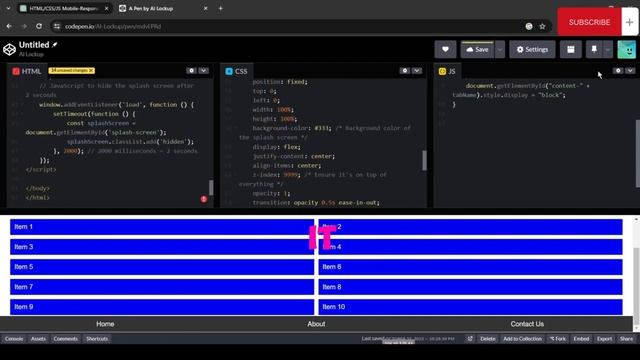Select the CSS editor tab

tap(236, 71)
